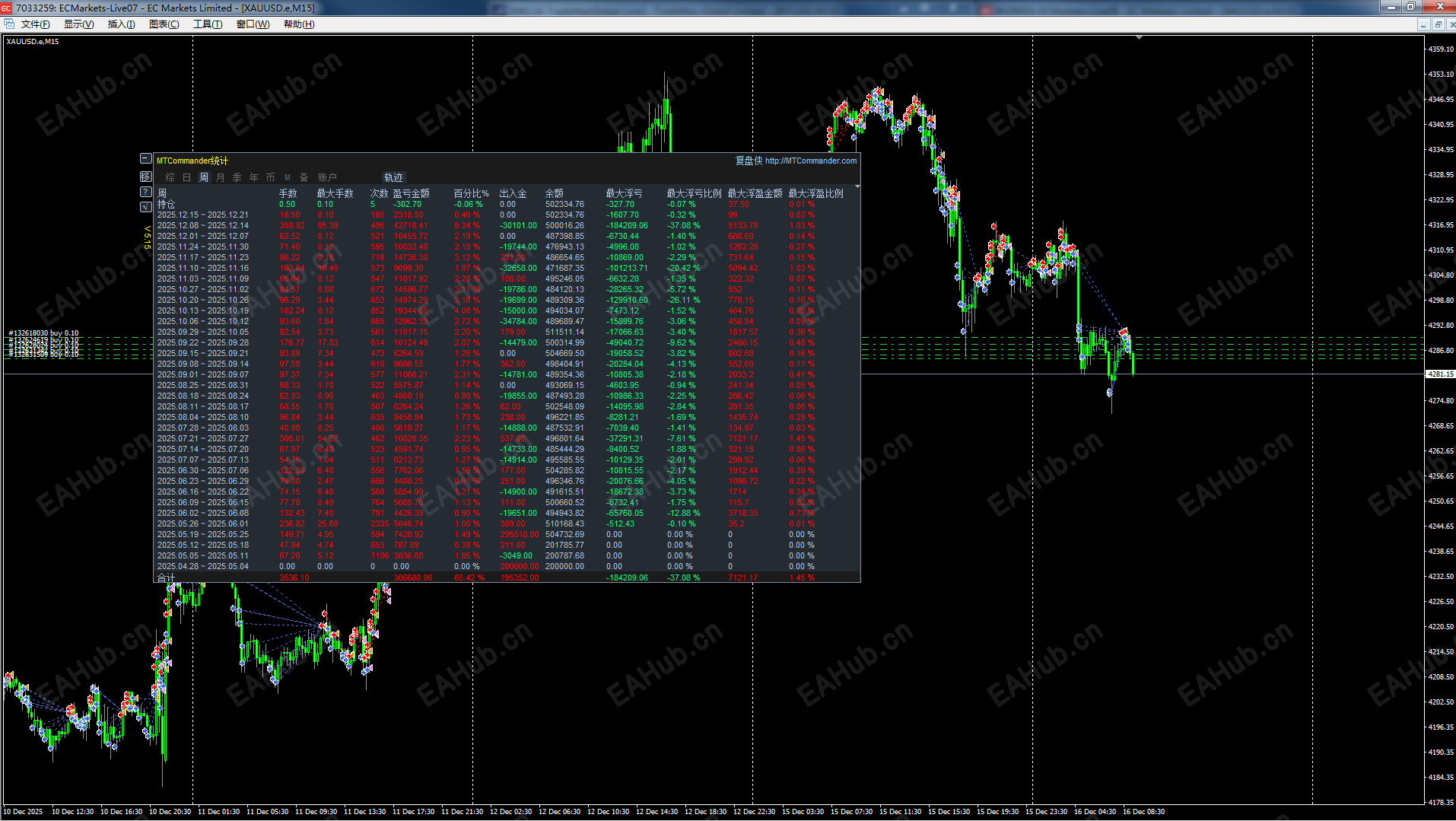The width and height of the screenshot is (1456, 821).
Task: Click the 余额 column header
Action: coord(555,193)
